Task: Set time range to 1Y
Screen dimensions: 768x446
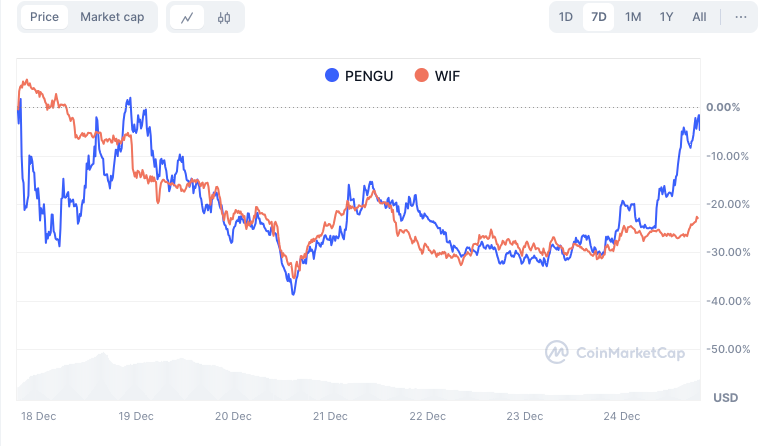Action: point(666,17)
